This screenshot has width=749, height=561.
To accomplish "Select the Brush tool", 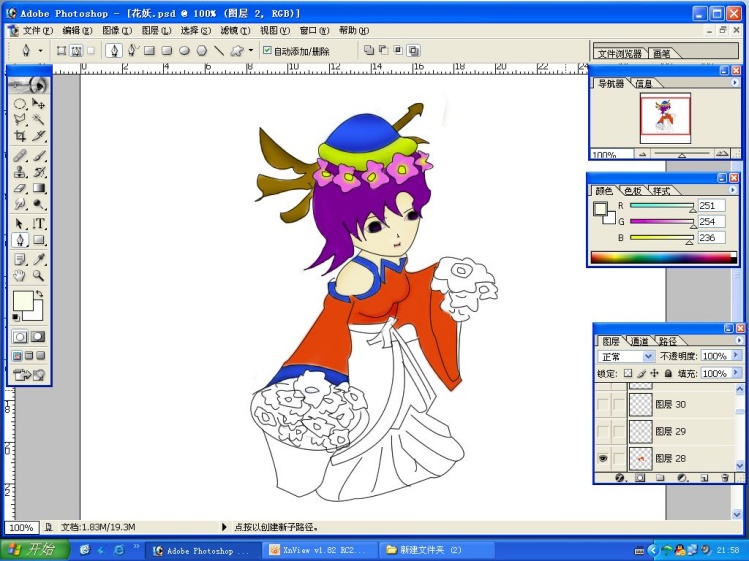I will [x=38, y=156].
